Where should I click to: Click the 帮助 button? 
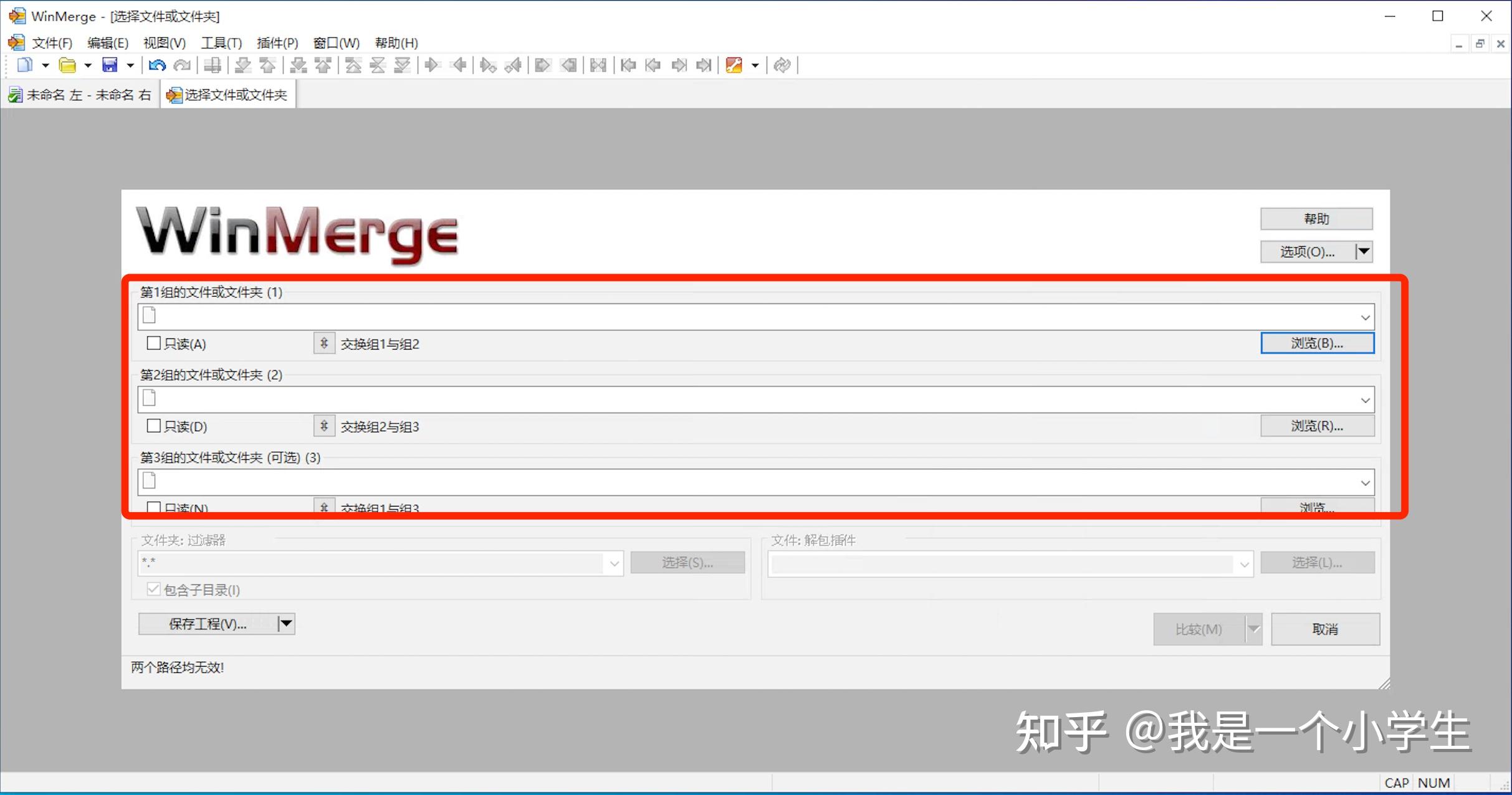[x=1316, y=219]
